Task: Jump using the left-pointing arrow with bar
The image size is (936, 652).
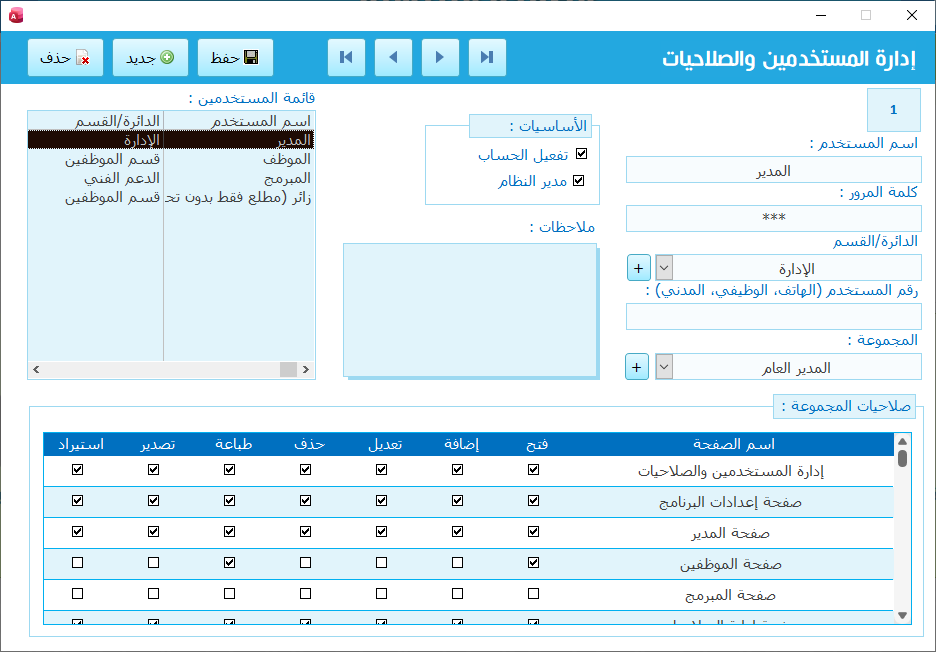Action: pyautogui.click(x=346, y=58)
